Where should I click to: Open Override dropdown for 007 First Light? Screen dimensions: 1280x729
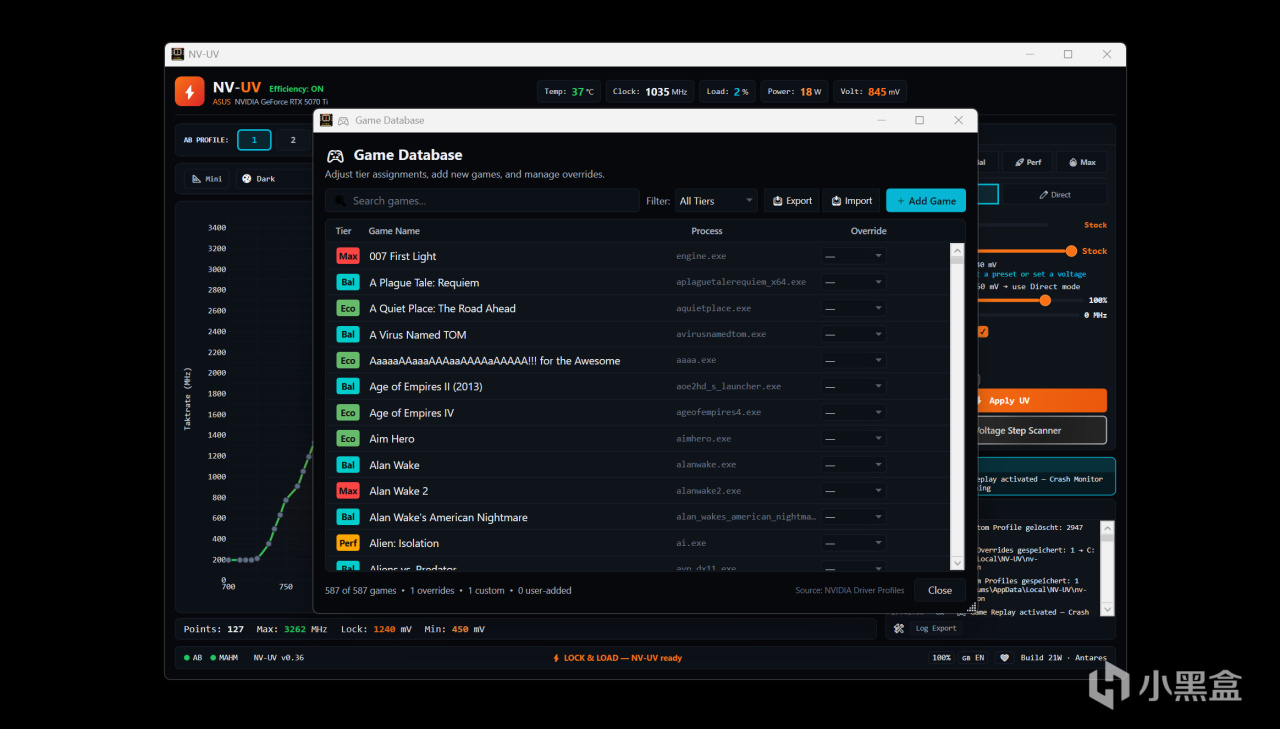tap(853, 256)
